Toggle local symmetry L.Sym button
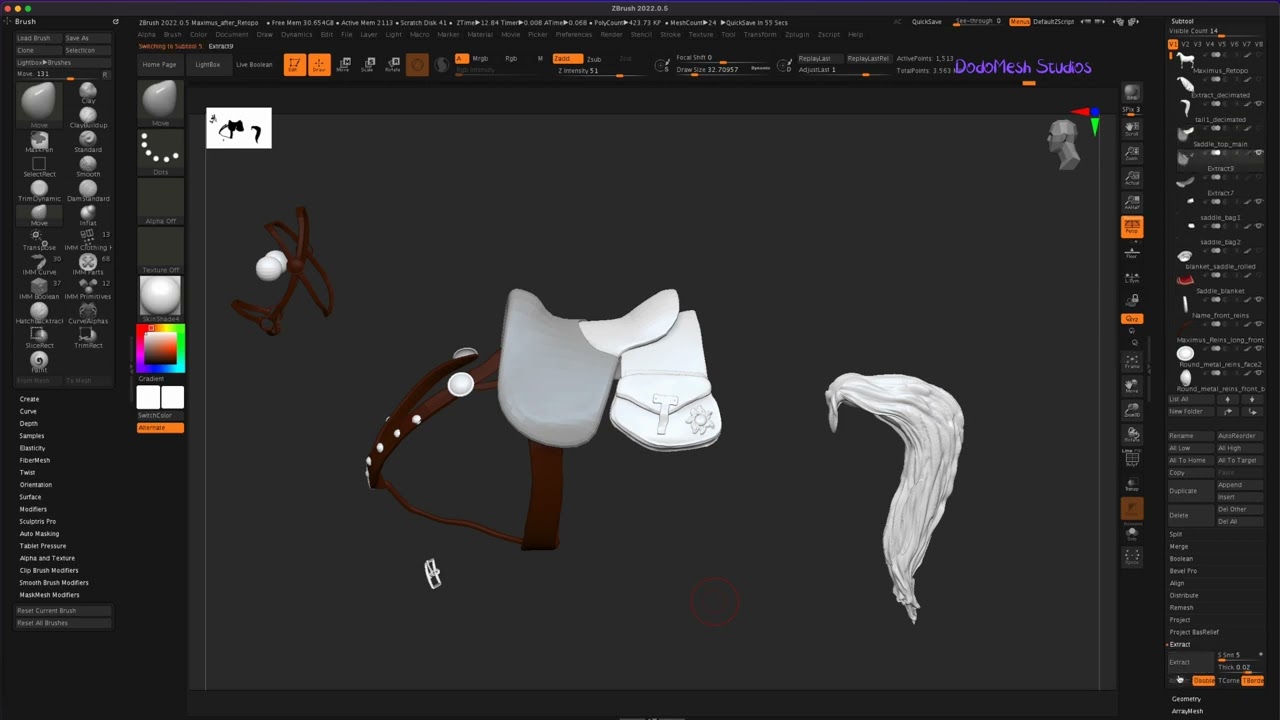 click(1132, 277)
